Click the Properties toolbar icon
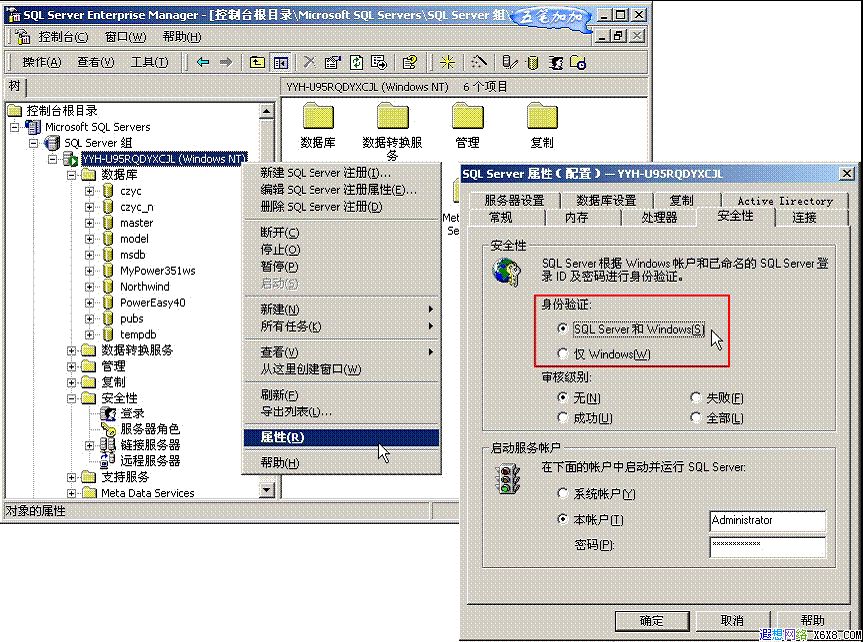 332,62
